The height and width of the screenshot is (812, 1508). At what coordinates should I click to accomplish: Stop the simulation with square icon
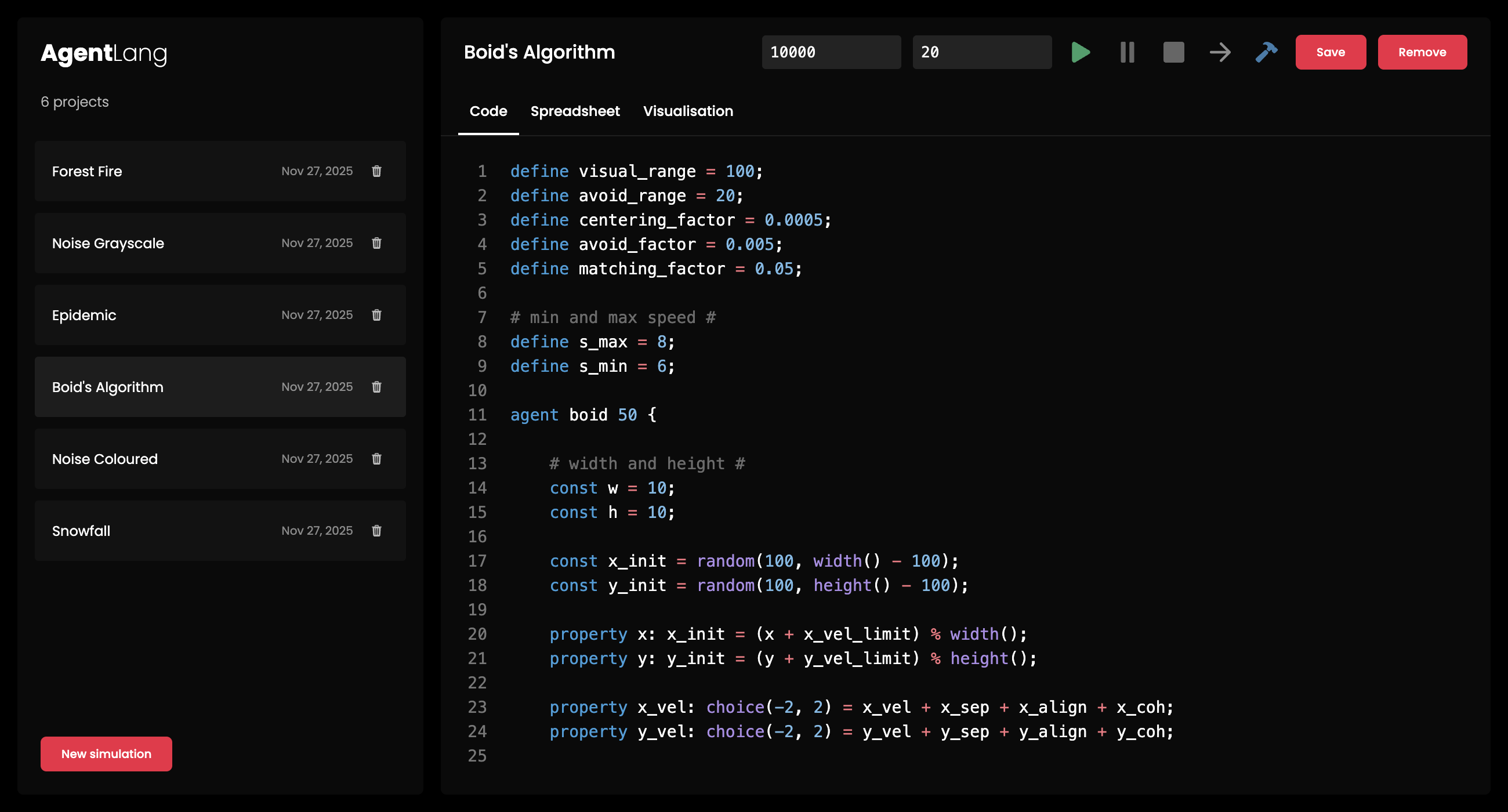(1173, 52)
